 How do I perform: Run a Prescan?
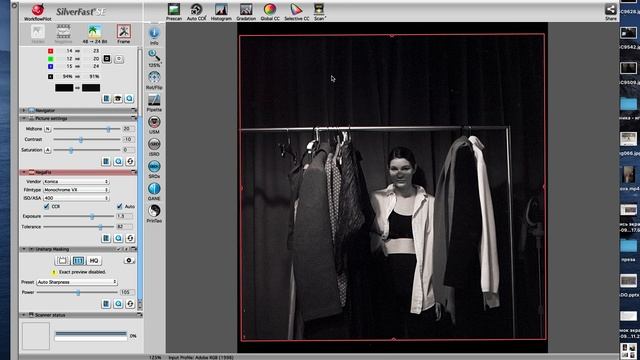tap(174, 12)
